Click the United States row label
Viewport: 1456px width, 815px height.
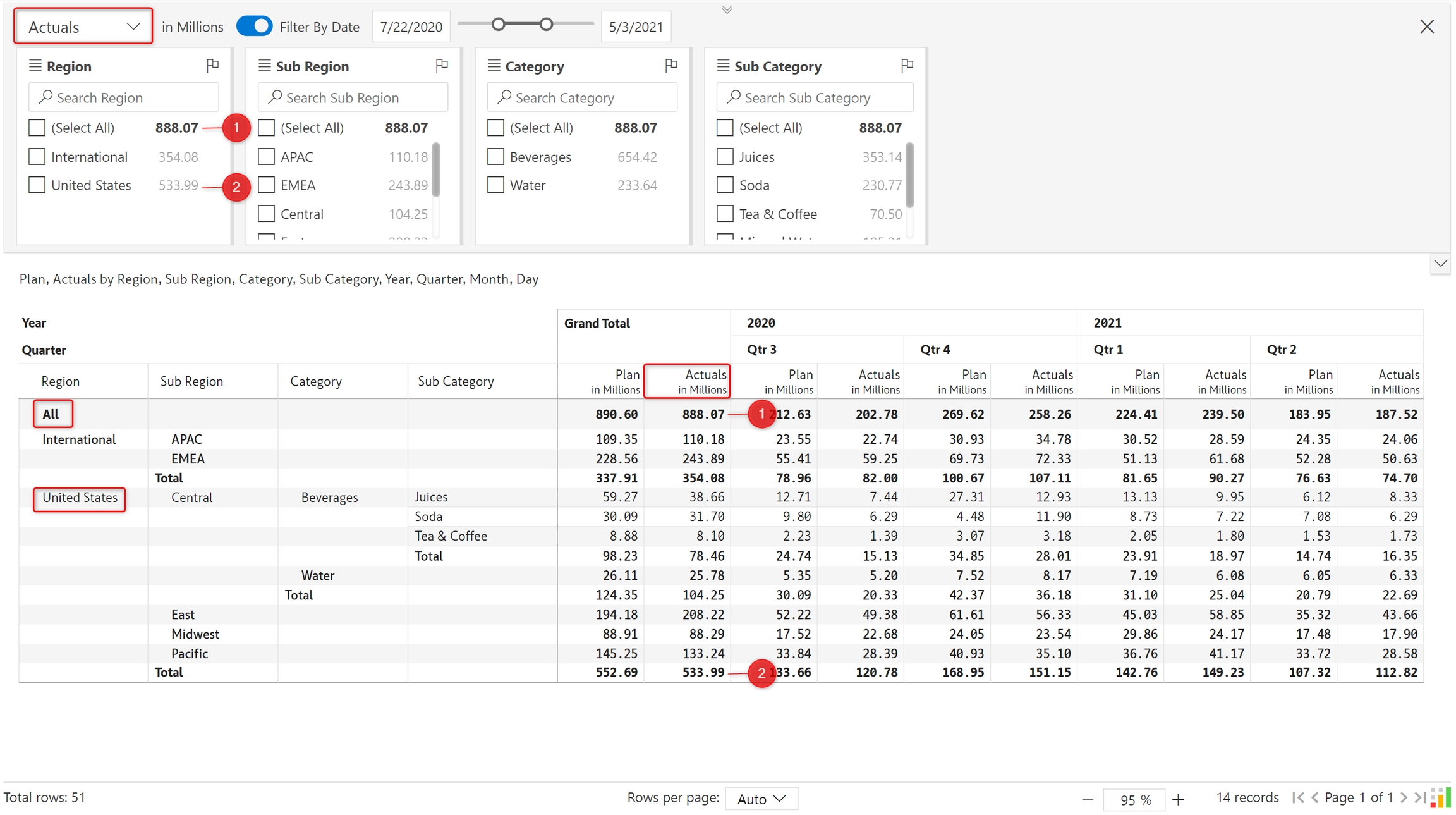80,498
